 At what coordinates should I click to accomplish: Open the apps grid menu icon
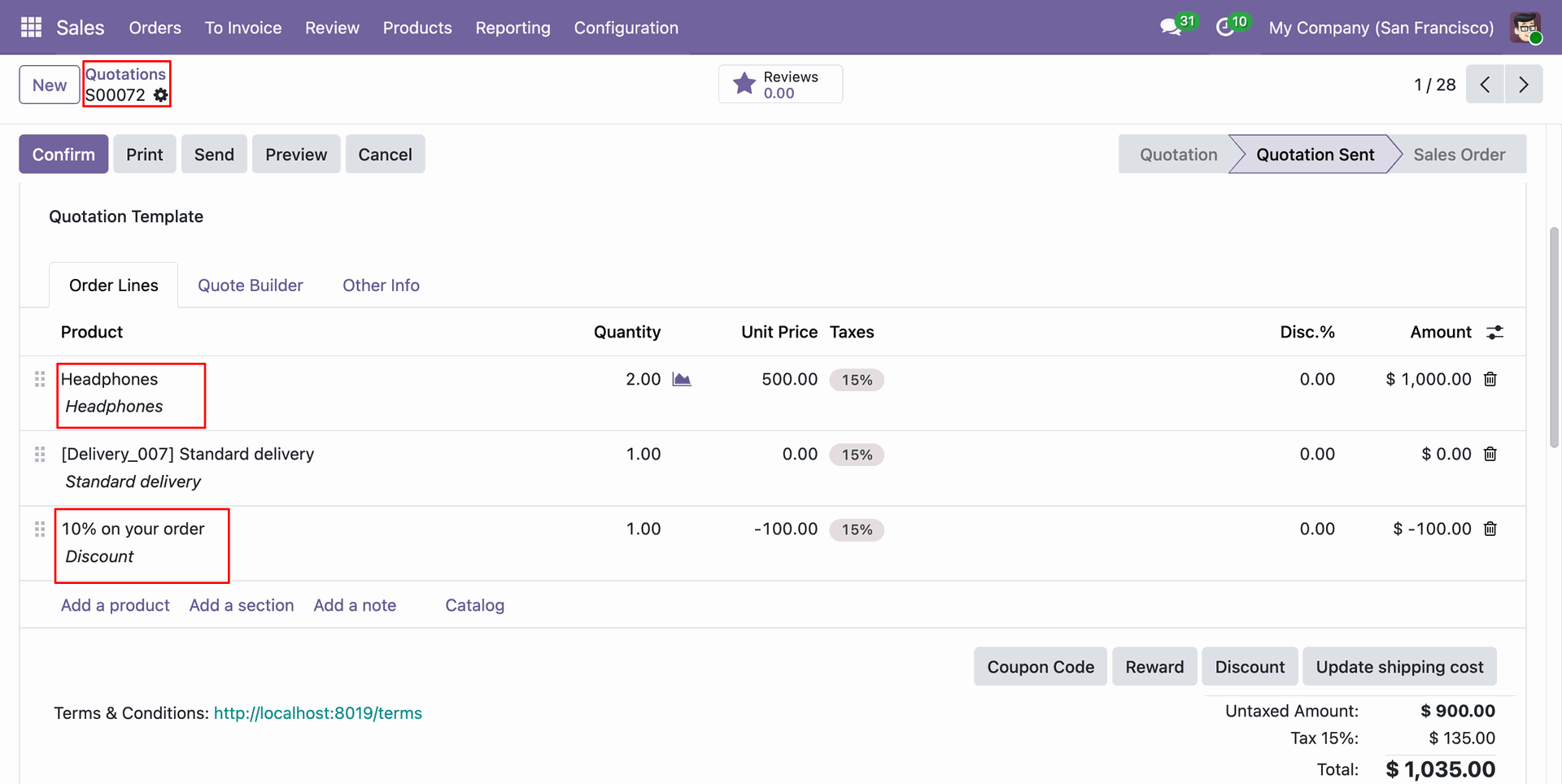pyautogui.click(x=31, y=28)
